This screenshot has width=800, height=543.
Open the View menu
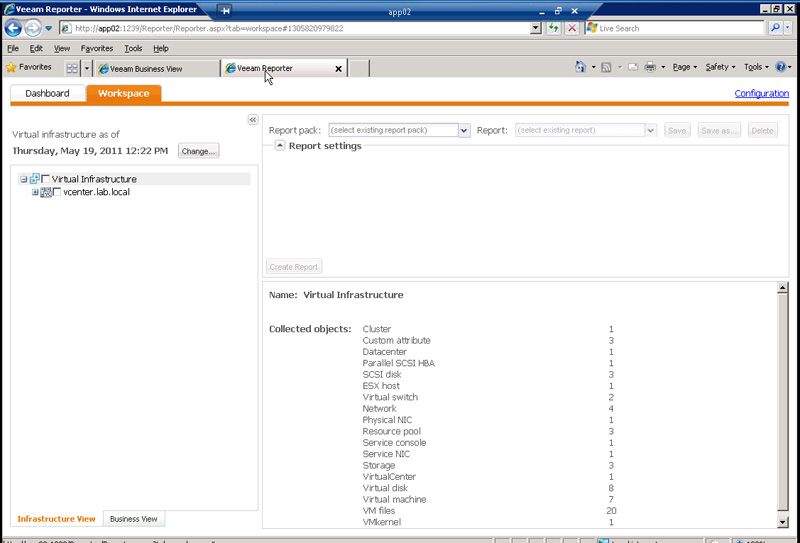[62, 48]
